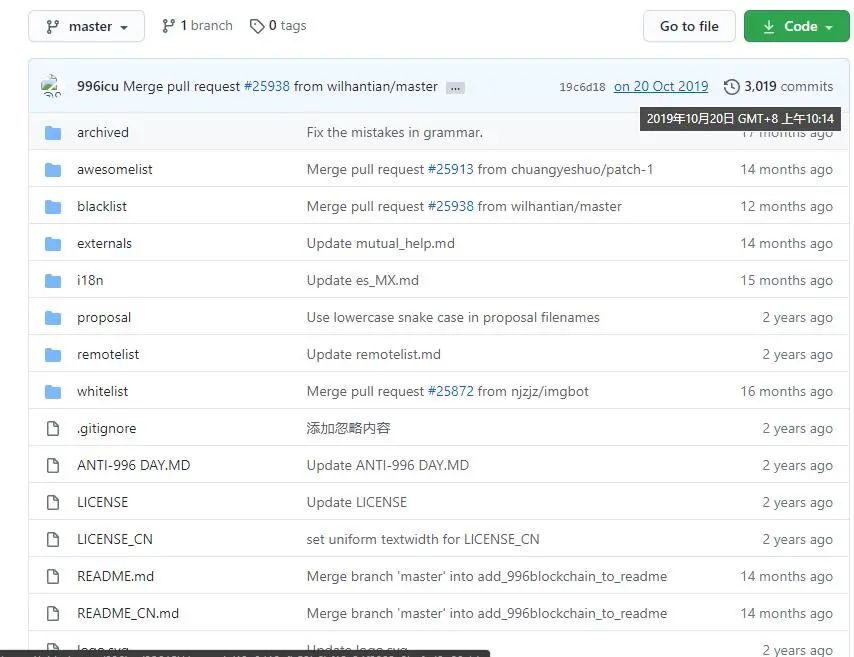Open the commit history clock icon
This screenshot has height=657, width=854.
[732, 87]
